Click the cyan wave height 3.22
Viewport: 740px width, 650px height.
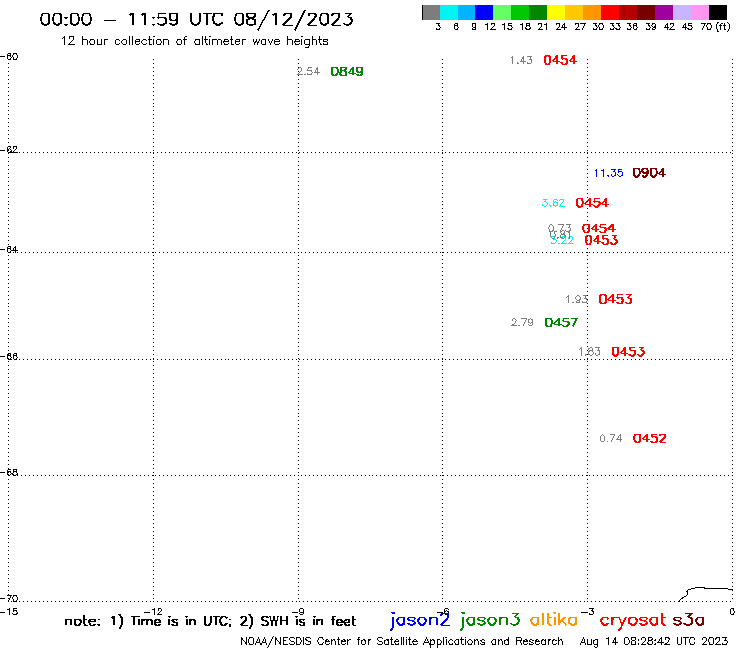point(562,240)
